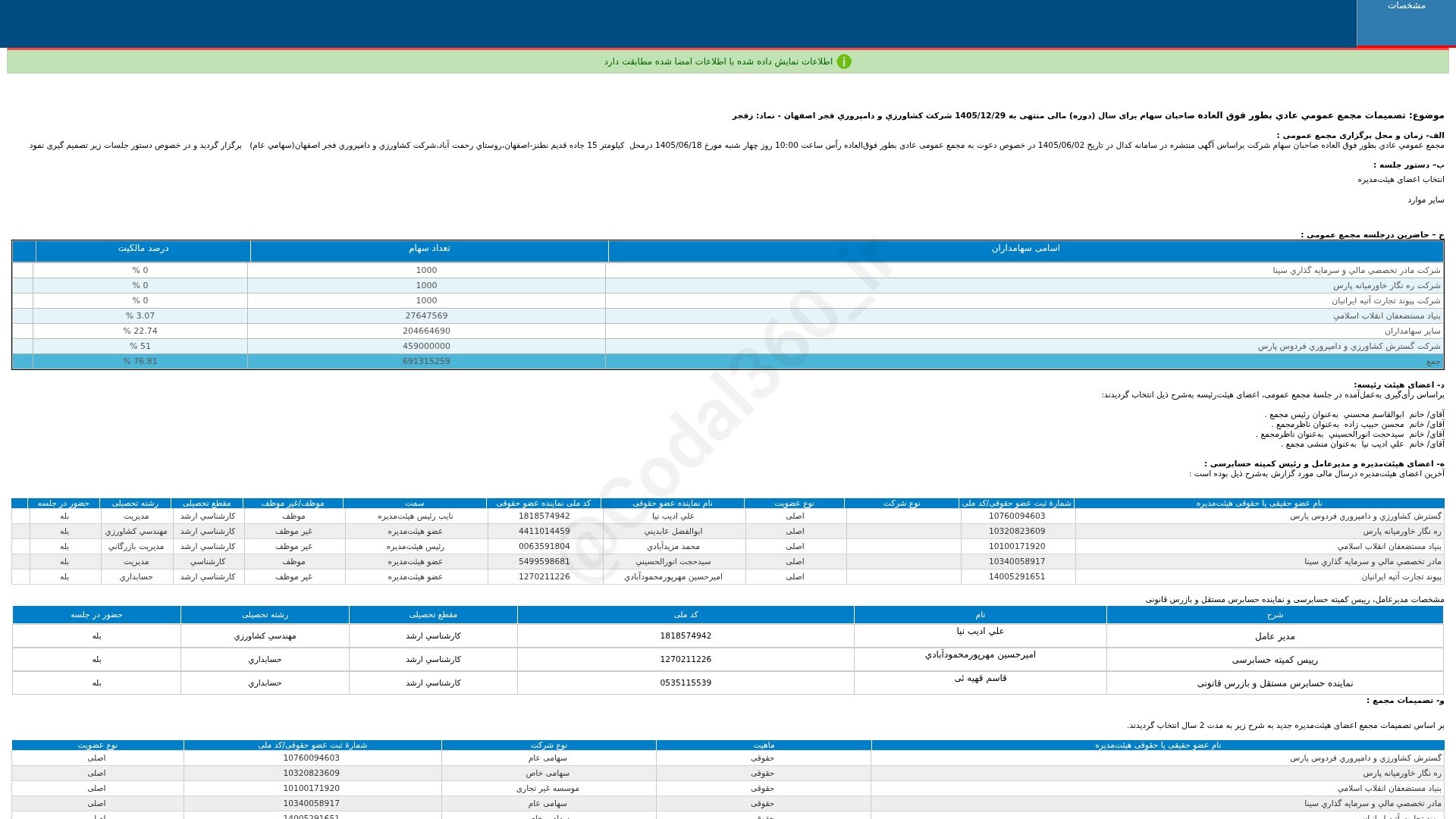Click the رييس کميته حسابرسی row label
Viewport: 1456px width, 819px height.
tap(1275, 660)
